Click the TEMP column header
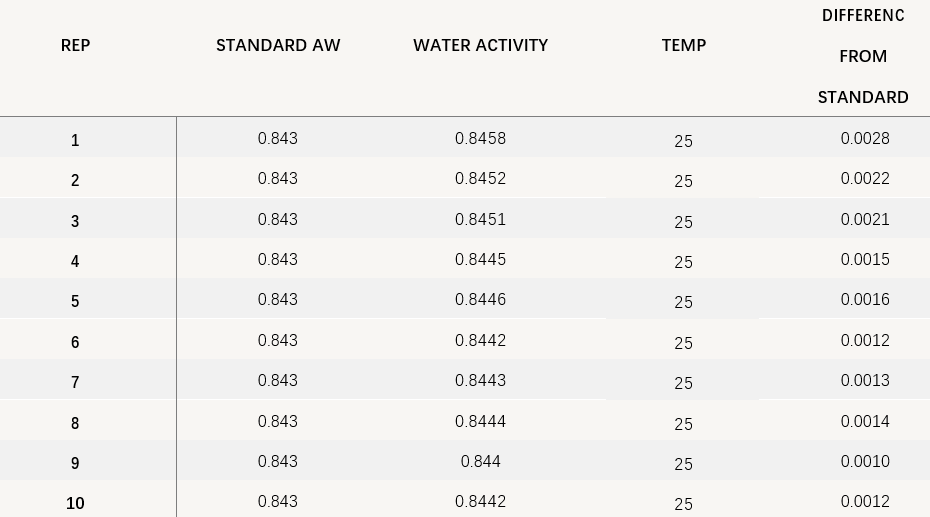The image size is (930, 517). pos(684,45)
